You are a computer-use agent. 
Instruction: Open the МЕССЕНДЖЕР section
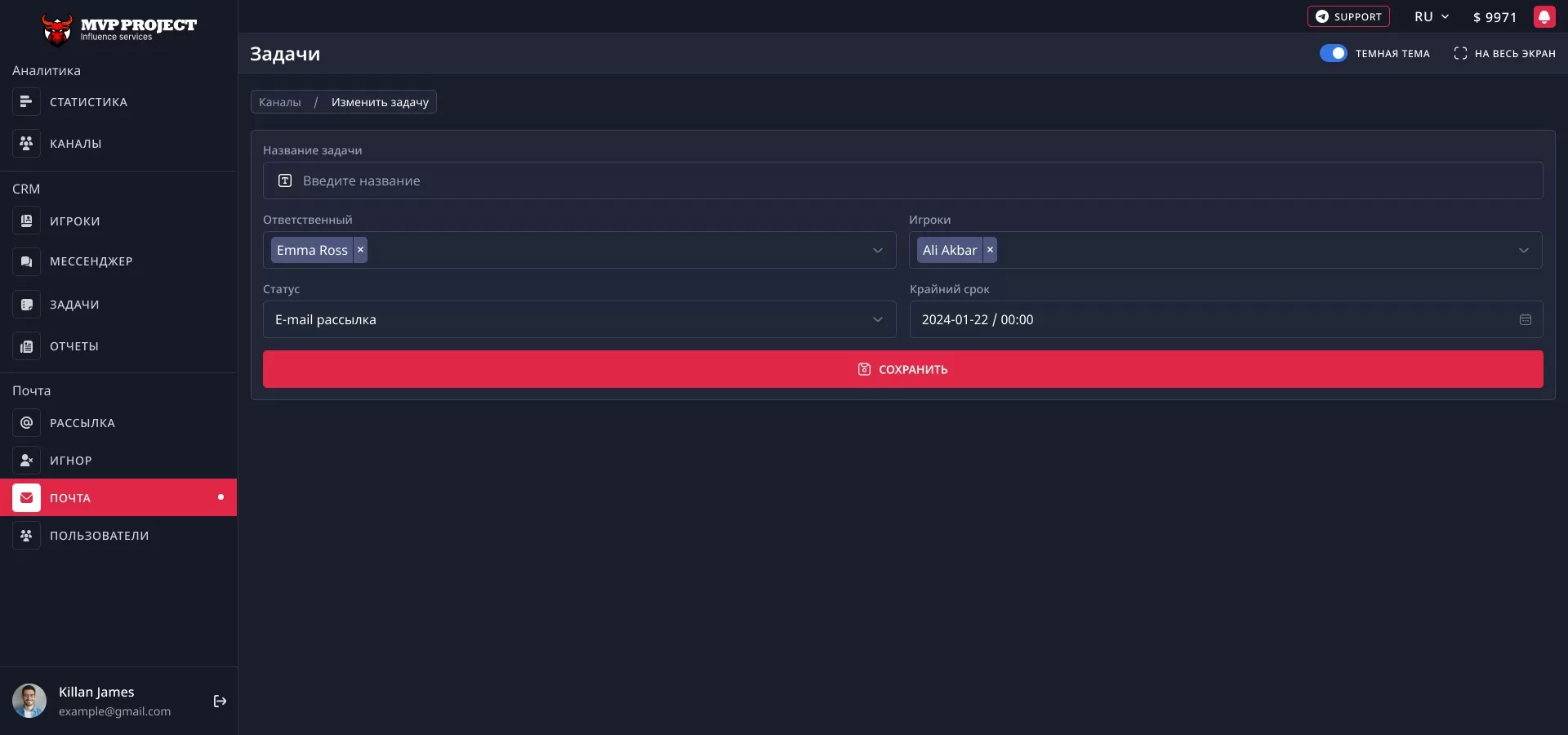91,261
